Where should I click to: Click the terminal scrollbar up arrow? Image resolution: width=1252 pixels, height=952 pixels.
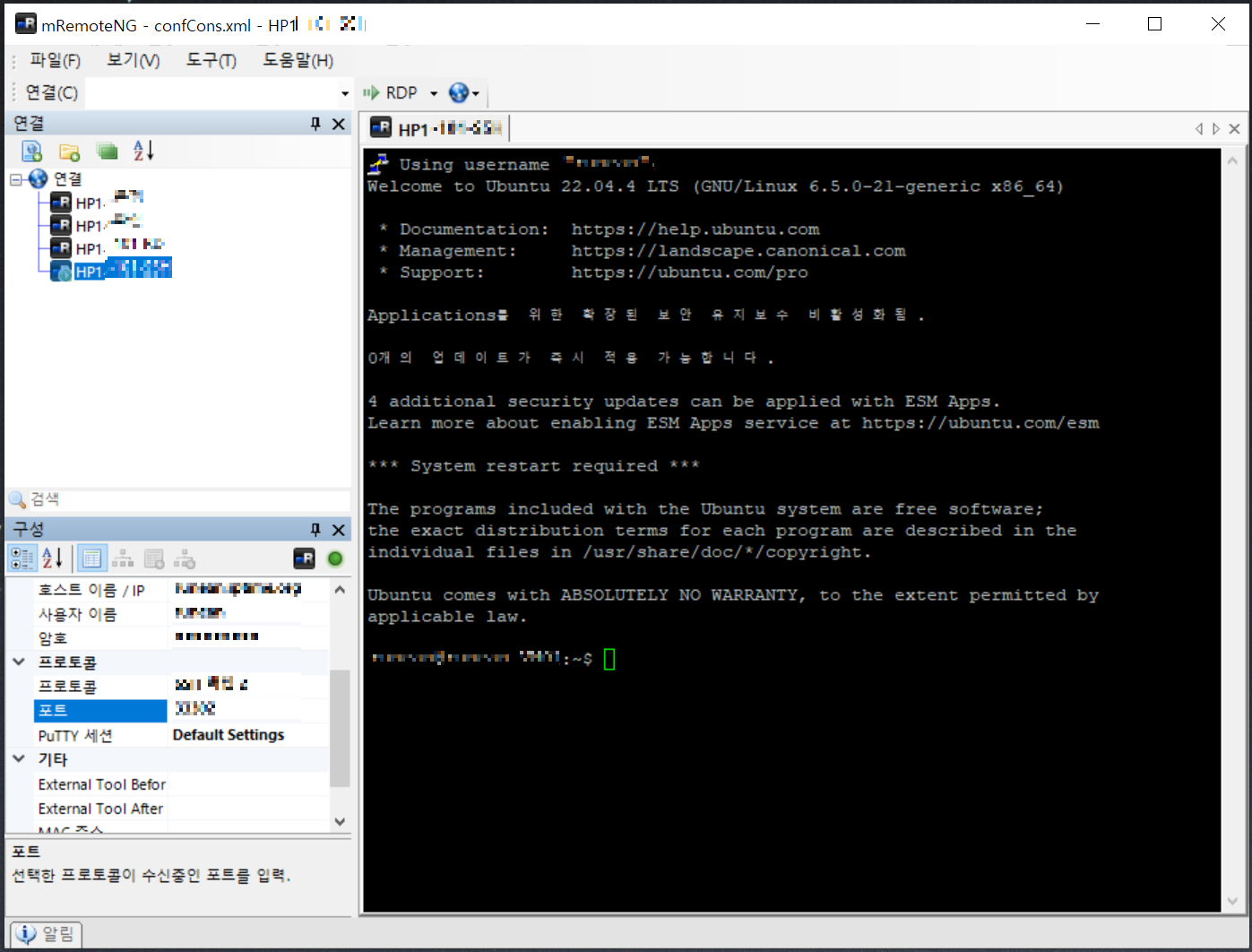[x=1232, y=161]
